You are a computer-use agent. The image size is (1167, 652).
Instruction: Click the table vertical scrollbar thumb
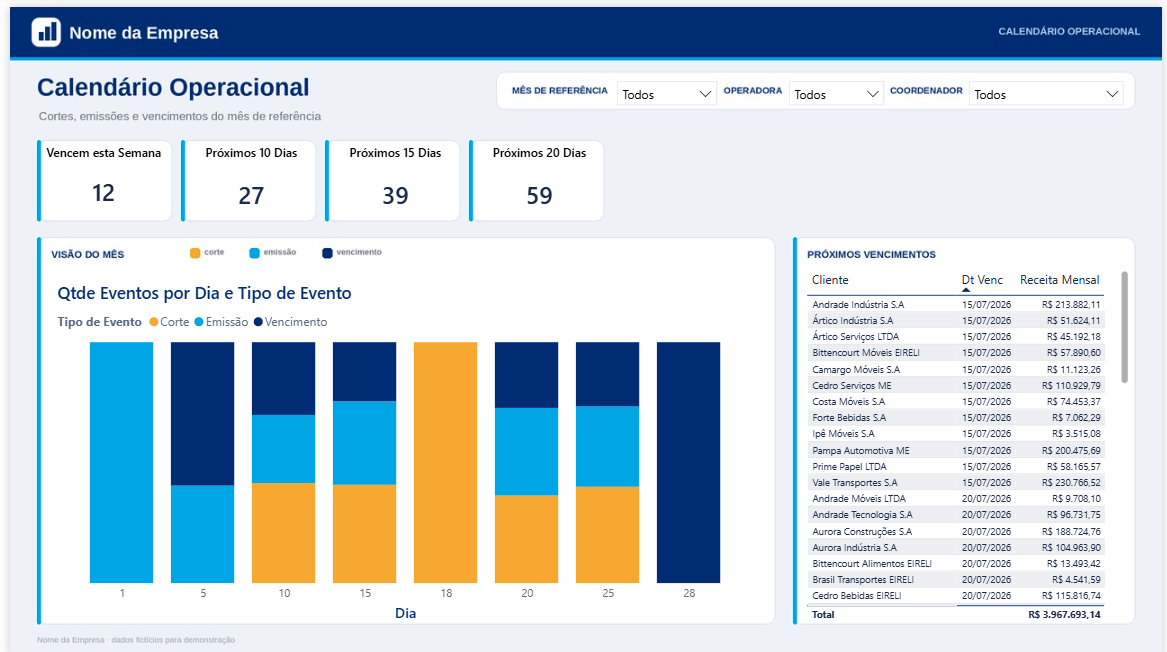1124,327
